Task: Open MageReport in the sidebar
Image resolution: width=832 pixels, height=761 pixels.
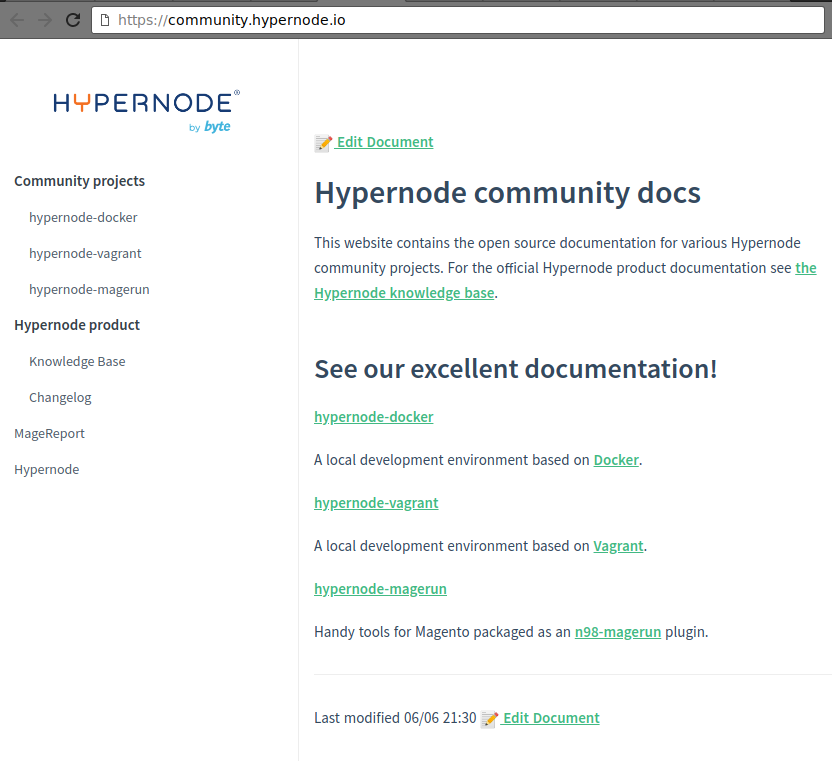Action: point(49,434)
